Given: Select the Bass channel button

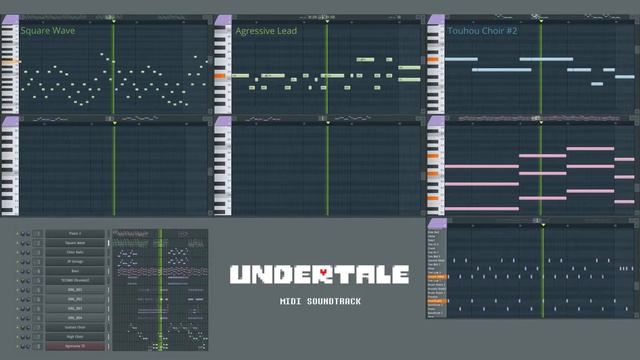Looking at the screenshot, I should point(75,271).
